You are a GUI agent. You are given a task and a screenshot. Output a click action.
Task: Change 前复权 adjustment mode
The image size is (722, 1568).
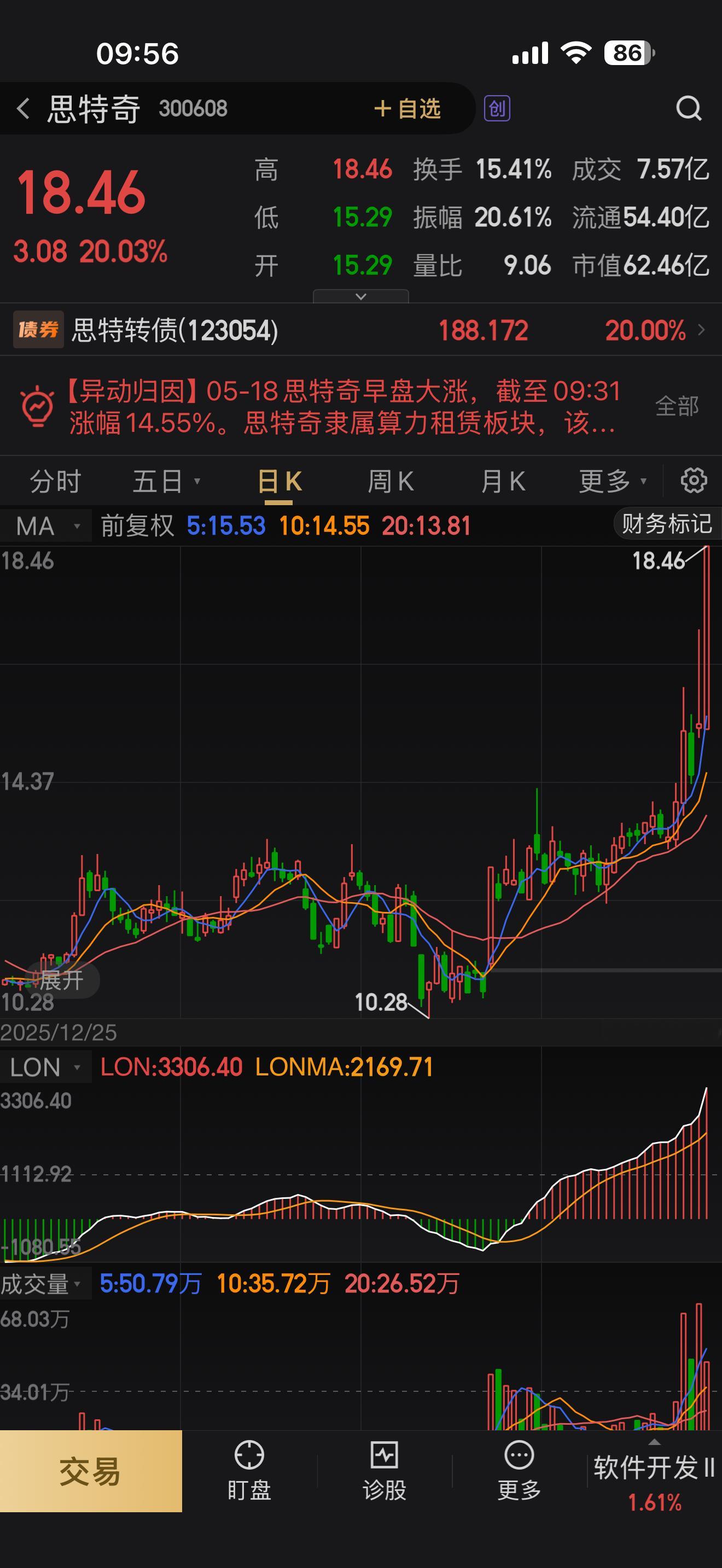138,525
